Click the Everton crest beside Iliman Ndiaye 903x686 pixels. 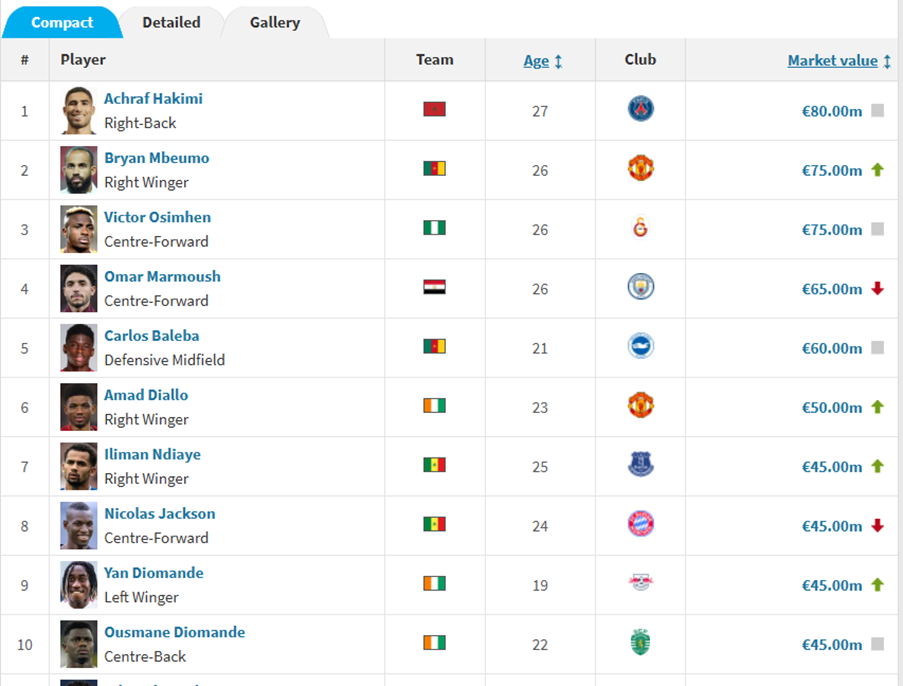click(x=640, y=465)
